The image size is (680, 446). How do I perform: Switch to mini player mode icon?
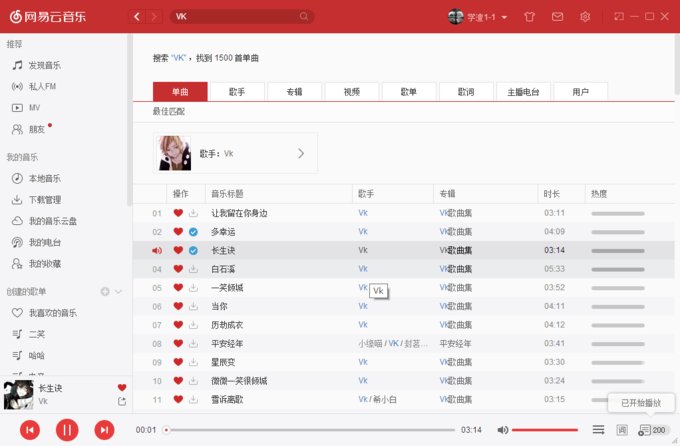pyautogui.click(x=619, y=16)
